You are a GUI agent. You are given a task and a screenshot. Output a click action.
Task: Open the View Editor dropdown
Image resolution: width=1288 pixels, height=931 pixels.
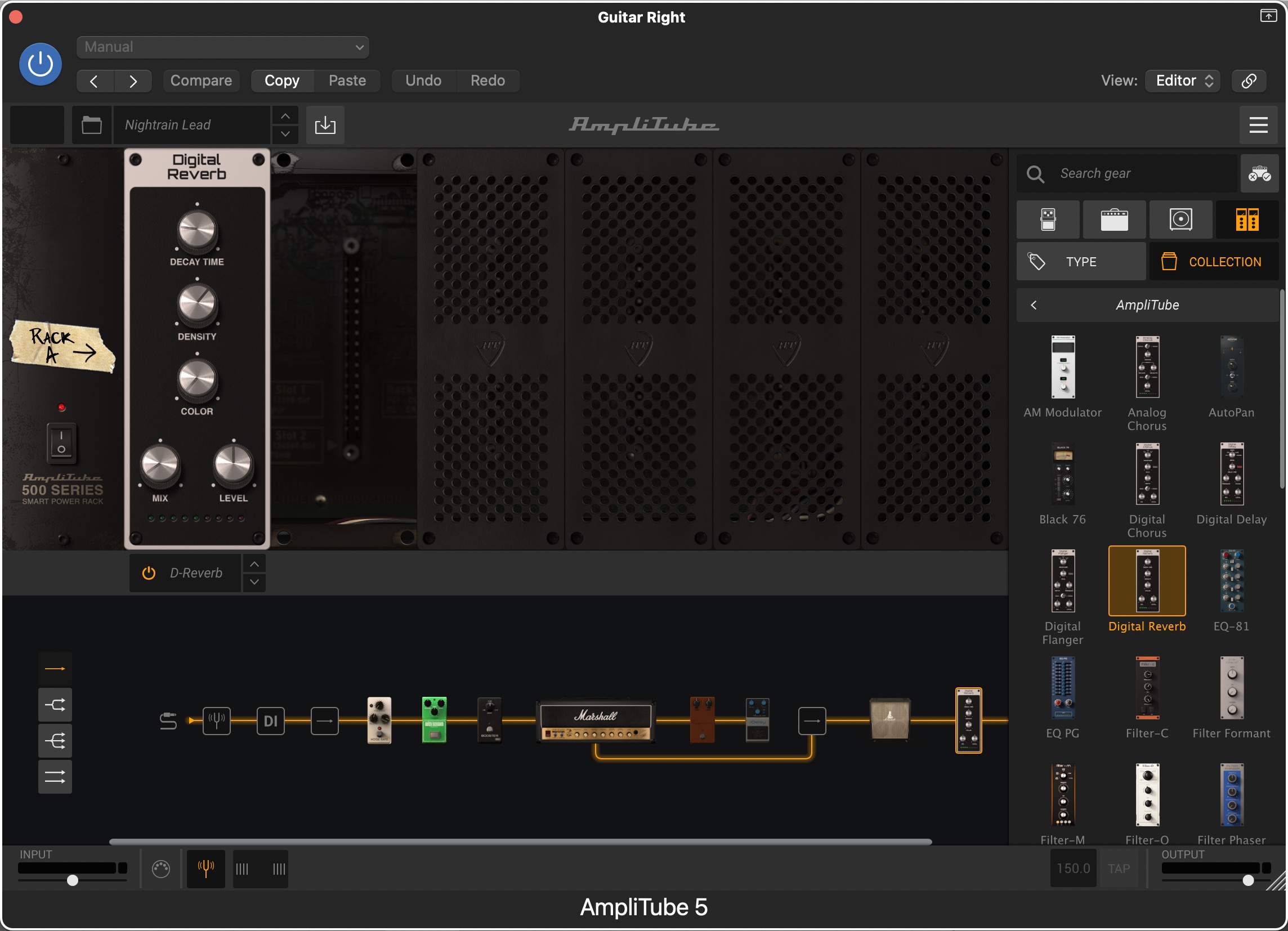(1183, 80)
